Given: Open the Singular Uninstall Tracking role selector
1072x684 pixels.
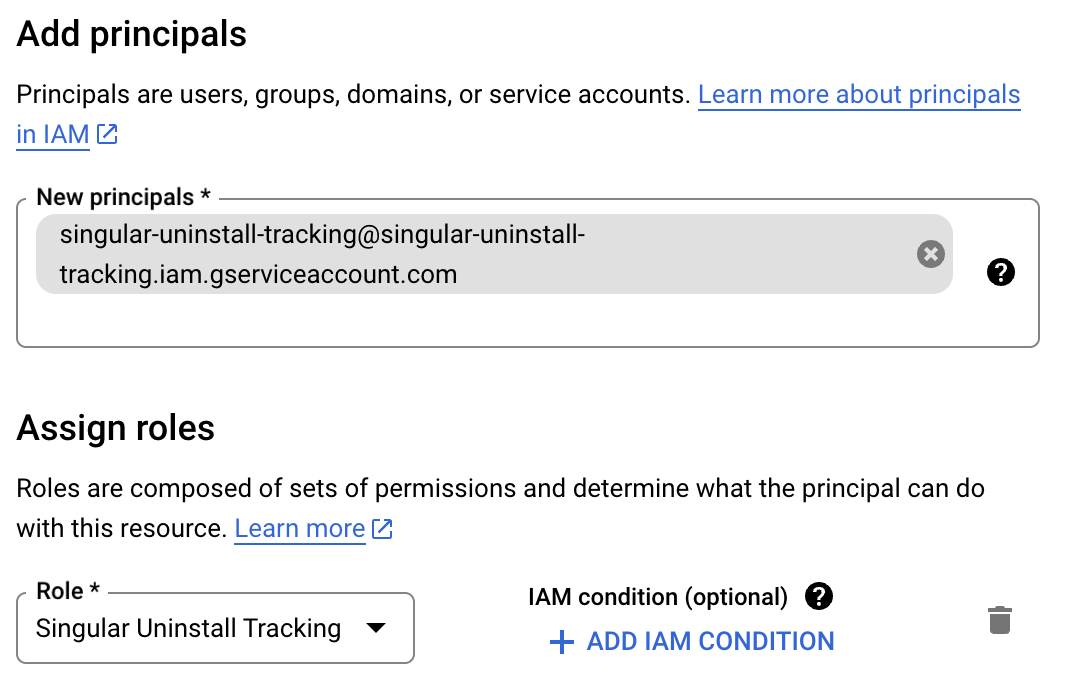Looking at the screenshot, I should [x=215, y=628].
